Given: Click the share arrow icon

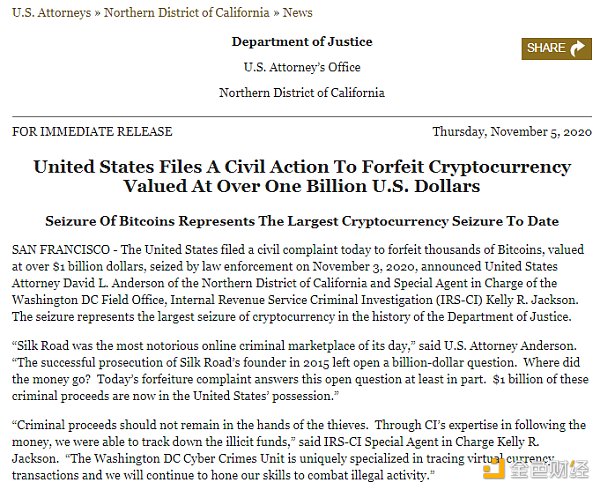Looking at the screenshot, I should pos(577,49).
